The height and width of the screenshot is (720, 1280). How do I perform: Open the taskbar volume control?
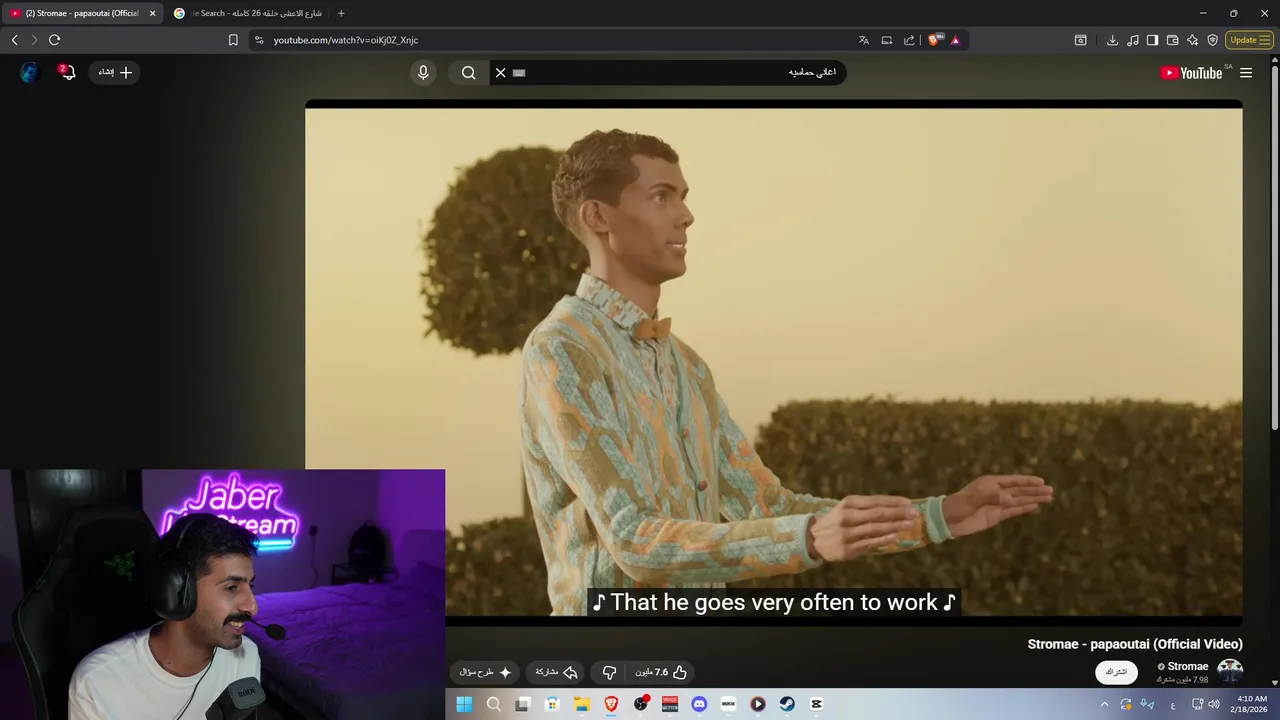coord(1213,704)
